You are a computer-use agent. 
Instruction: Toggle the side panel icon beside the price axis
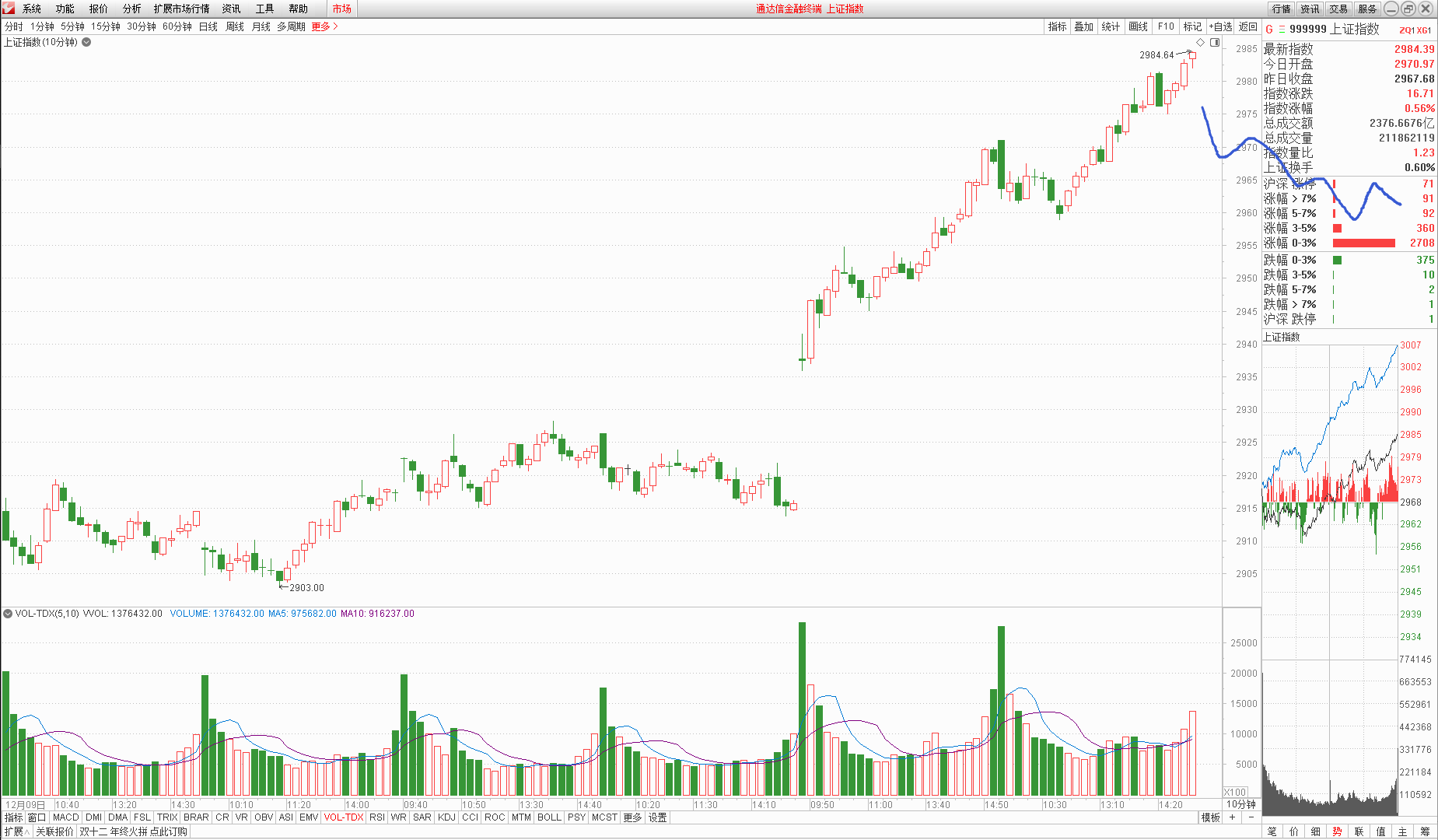pos(1215,42)
